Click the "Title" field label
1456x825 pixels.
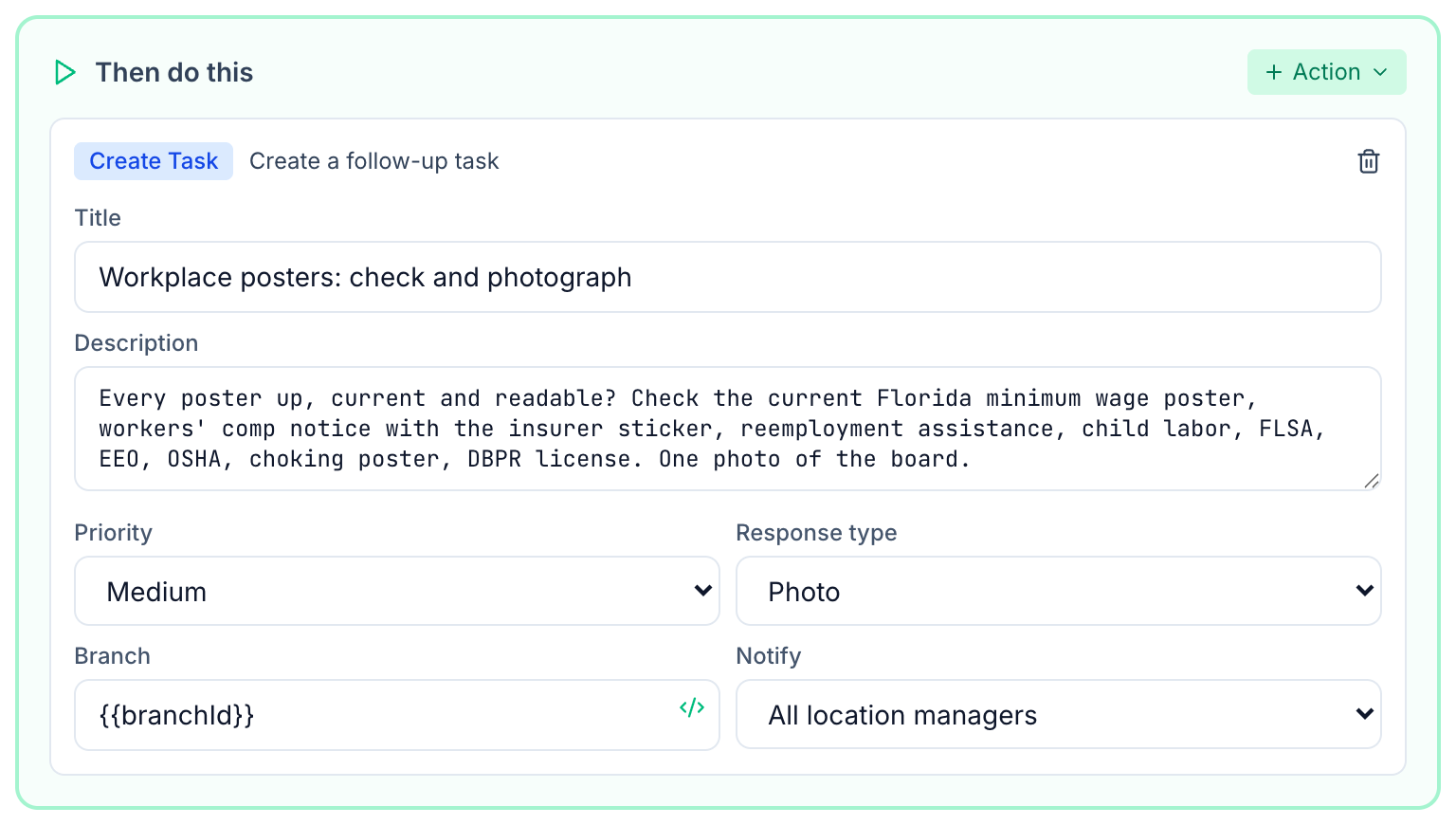pos(98,218)
